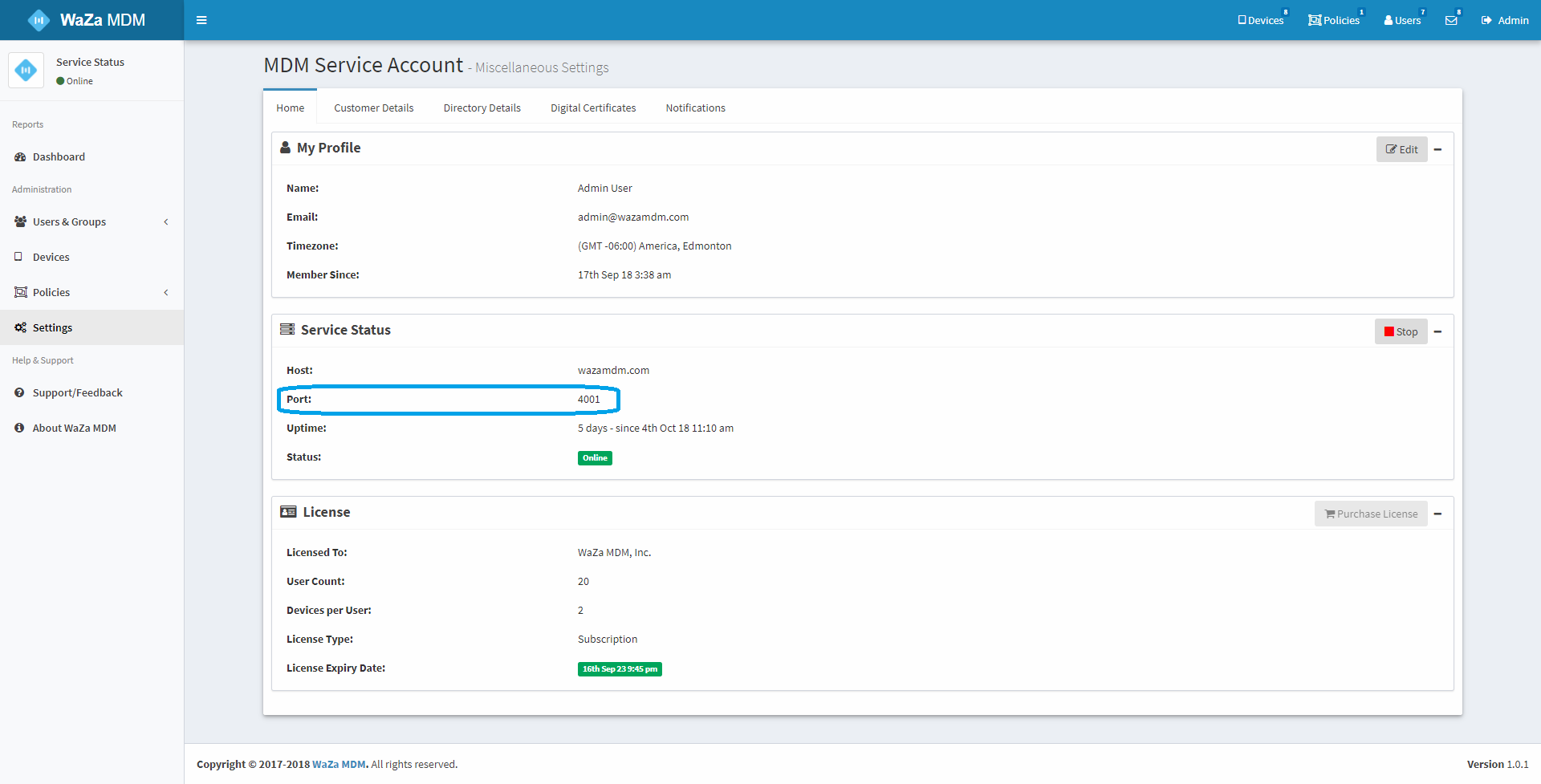Click the Service Status avatar in sidebar
This screenshot has width=1541, height=784.
(x=26, y=70)
